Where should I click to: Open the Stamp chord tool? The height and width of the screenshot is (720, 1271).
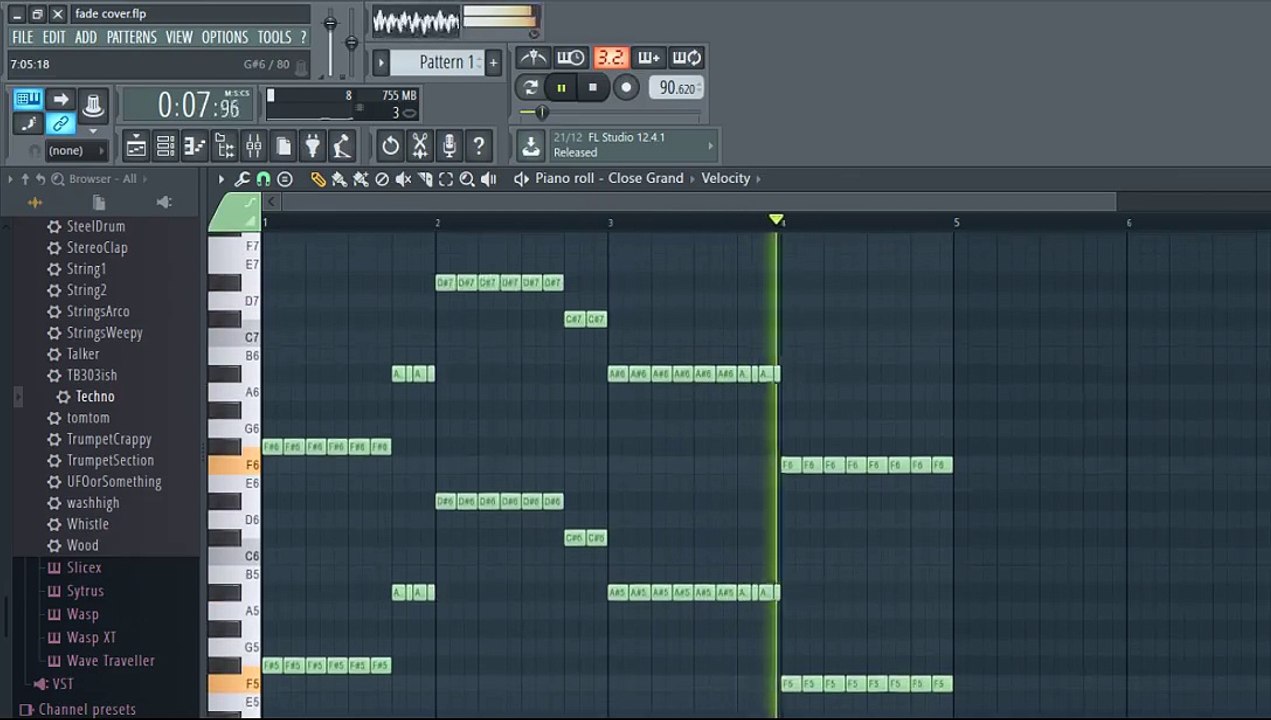pyautogui.click(x=285, y=179)
